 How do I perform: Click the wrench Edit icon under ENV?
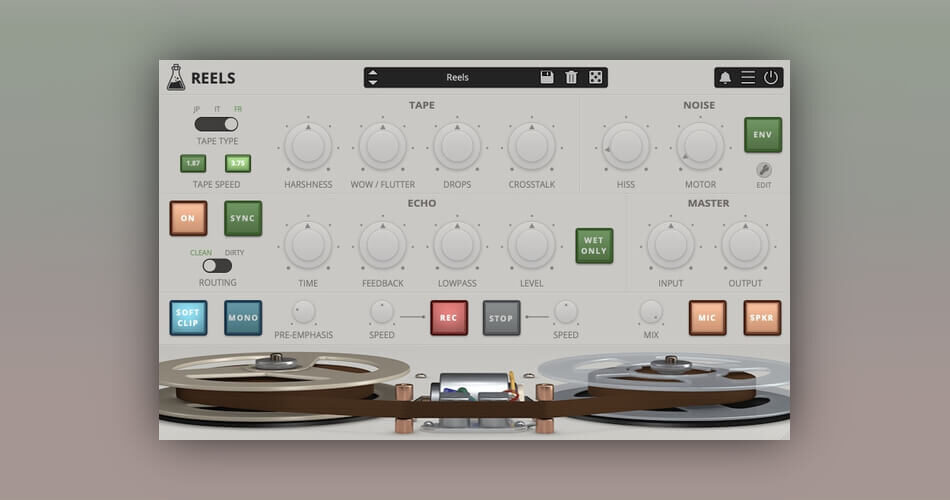pos(764,170)
